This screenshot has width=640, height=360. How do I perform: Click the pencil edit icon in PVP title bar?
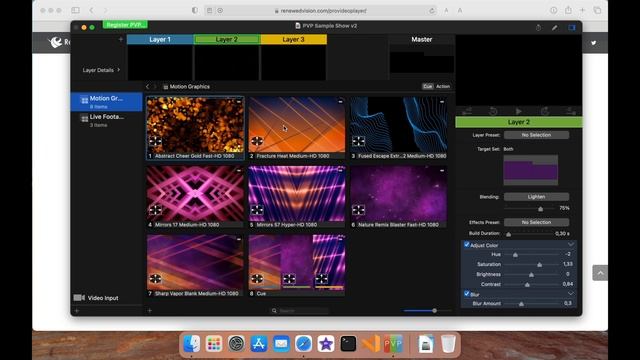[x=554, y=27]
